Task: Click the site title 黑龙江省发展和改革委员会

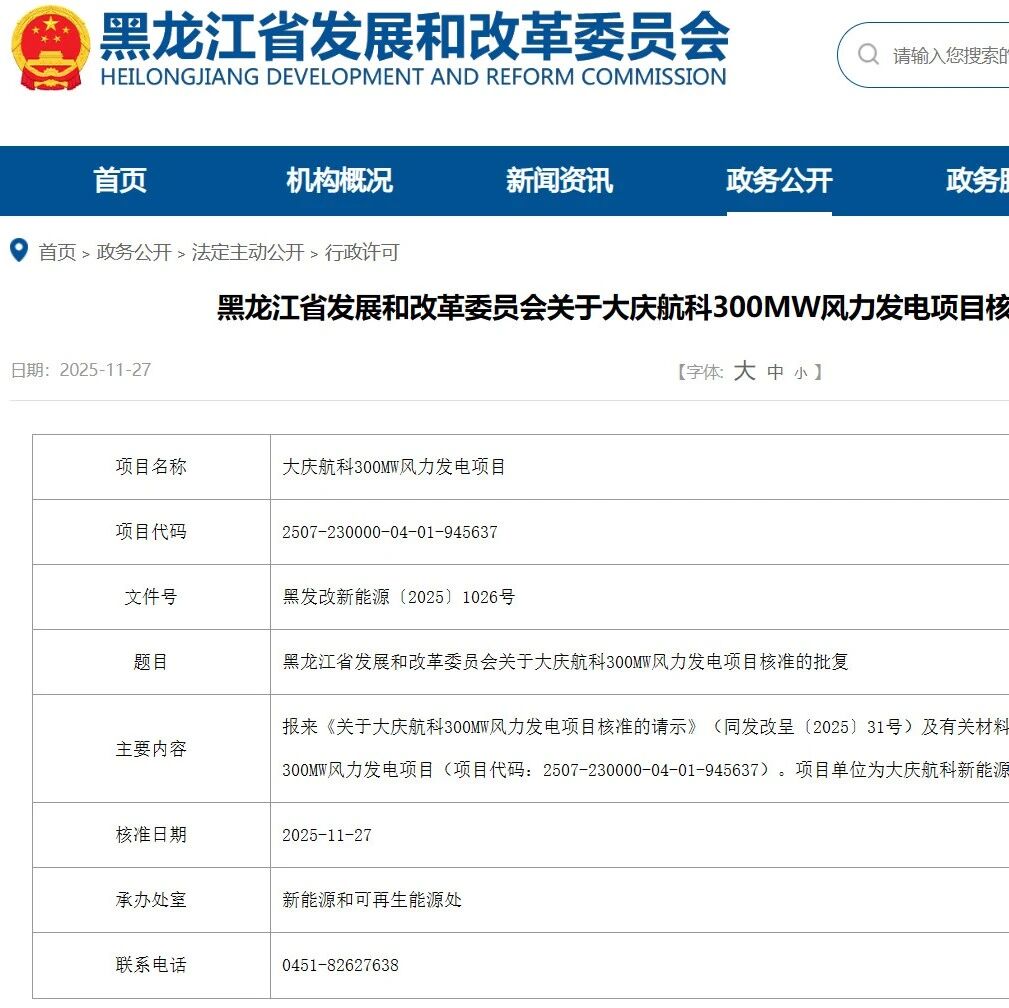Action: (414, 36)
